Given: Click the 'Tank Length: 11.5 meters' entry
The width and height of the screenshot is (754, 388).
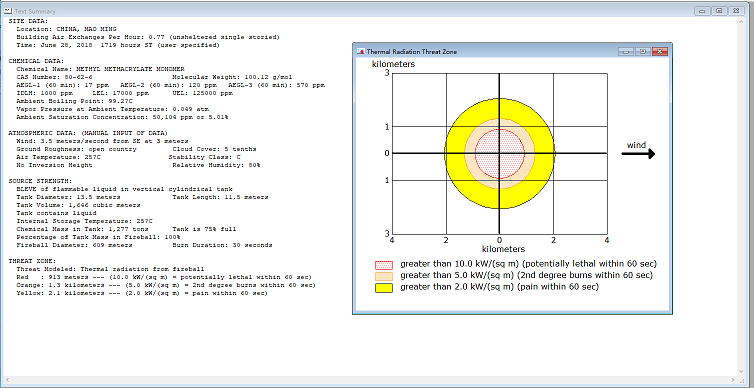Looking at the screenshot, I should 220,197.
